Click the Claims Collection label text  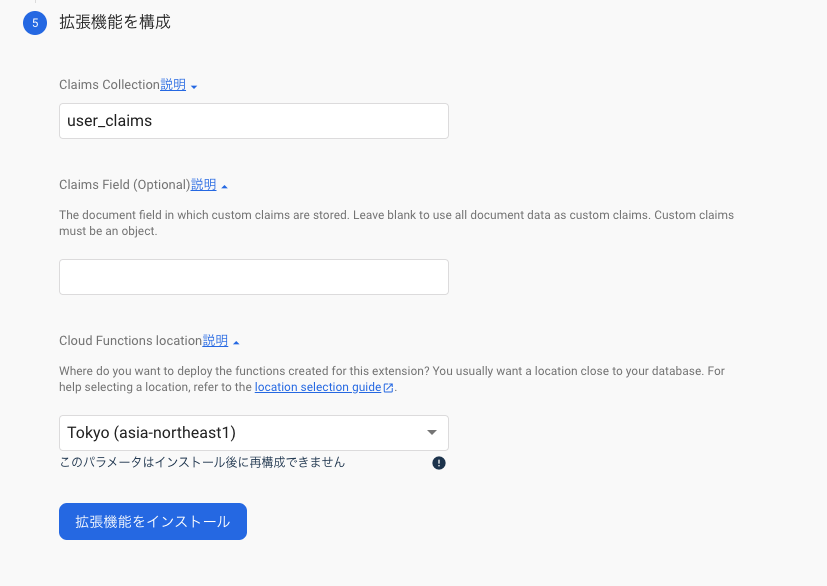(x=109, y=84)
